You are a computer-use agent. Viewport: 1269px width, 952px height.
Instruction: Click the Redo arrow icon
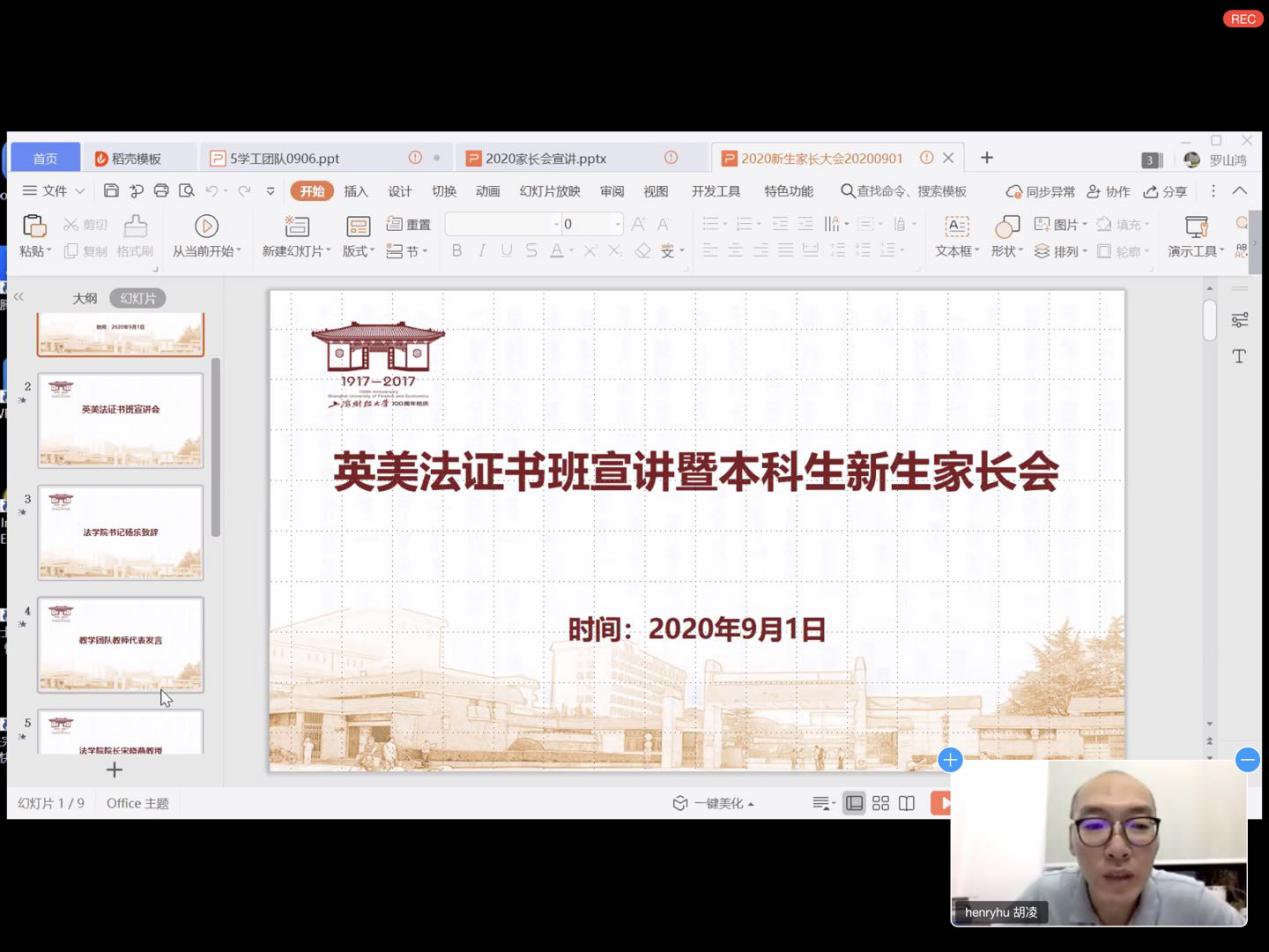(244, 191)
